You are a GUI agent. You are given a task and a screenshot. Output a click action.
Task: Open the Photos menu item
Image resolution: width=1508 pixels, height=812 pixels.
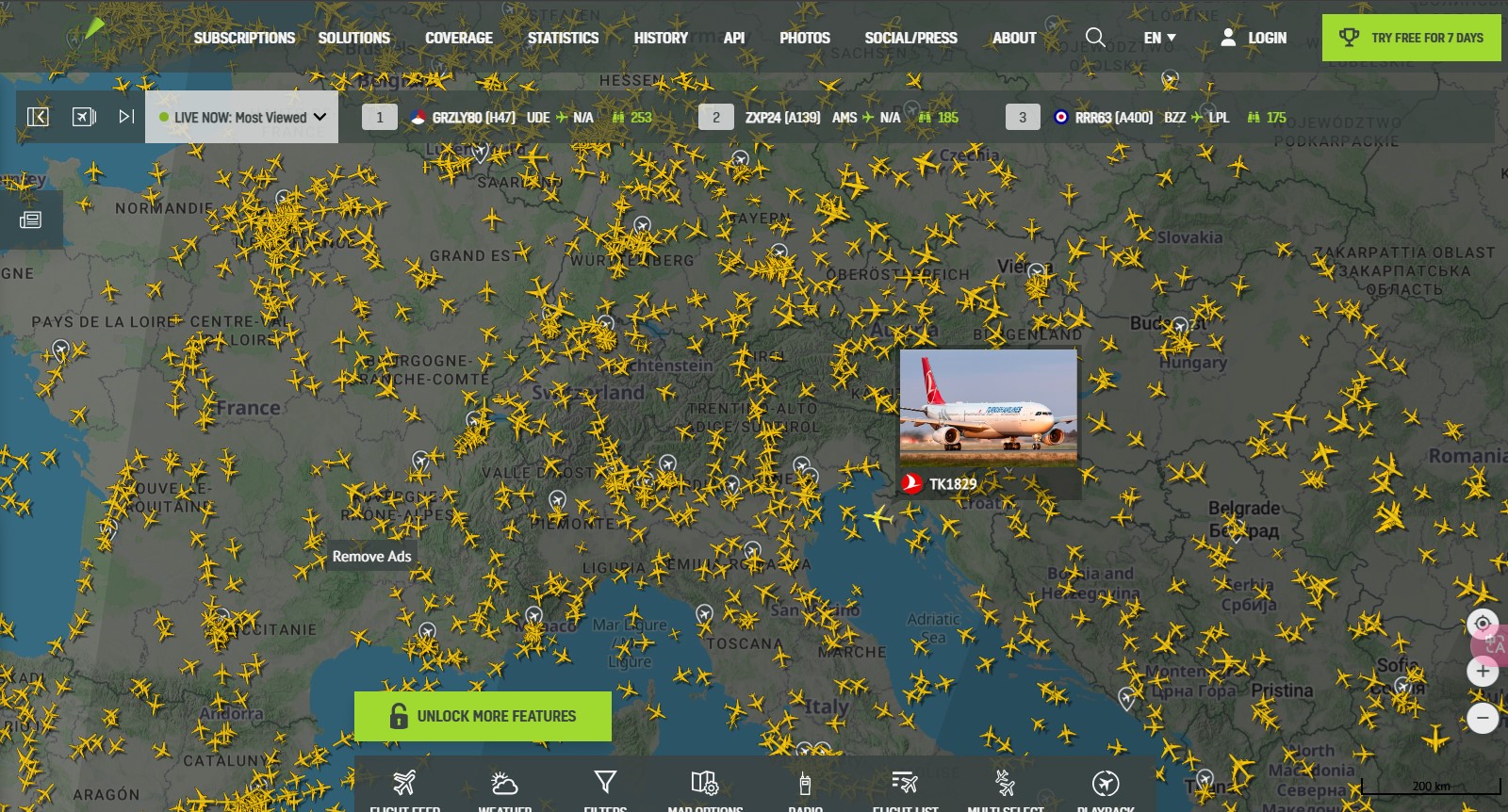(805, 38)
